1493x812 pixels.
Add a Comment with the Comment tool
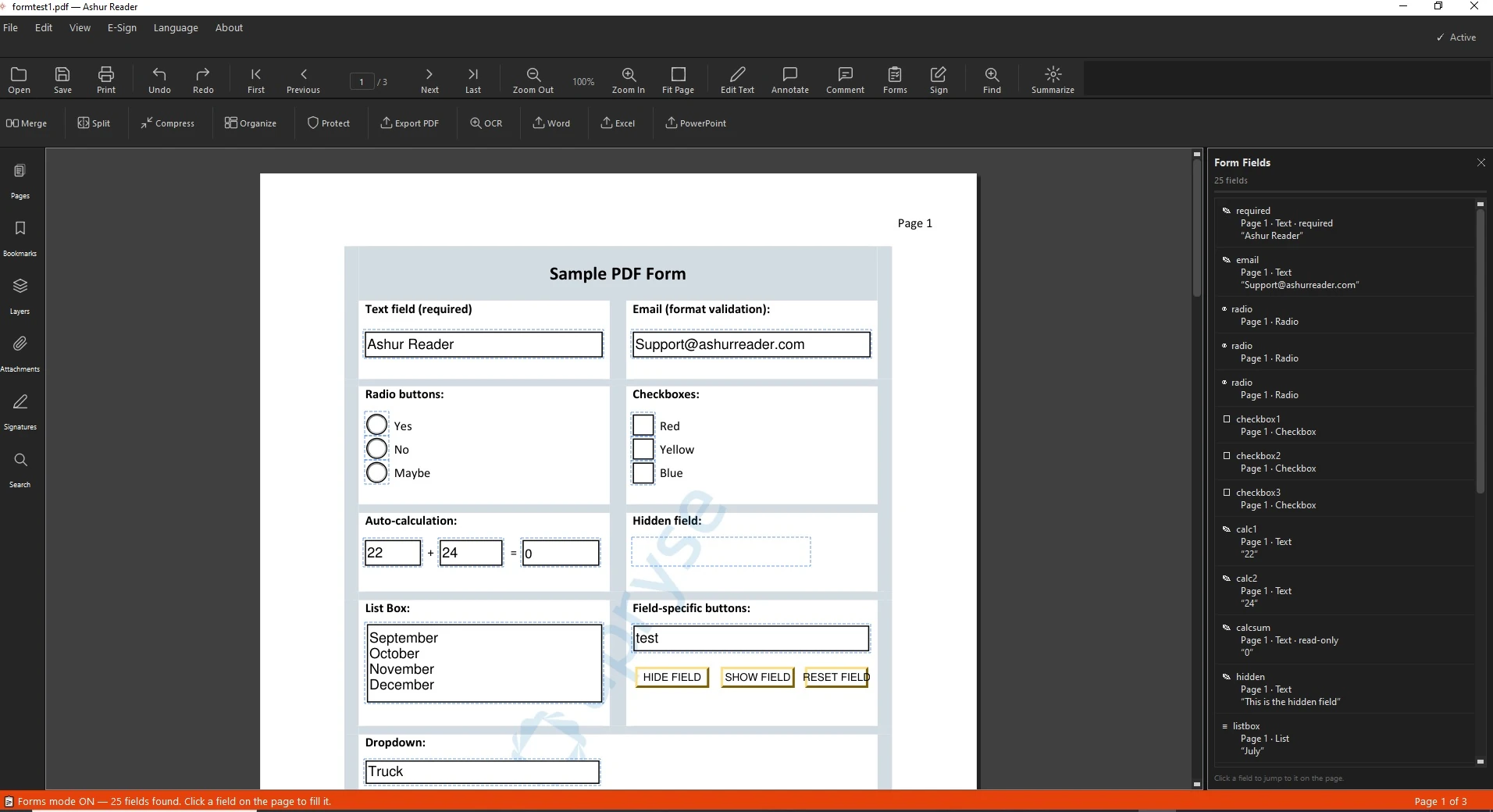pyautogui.click(x=845, y=80)
